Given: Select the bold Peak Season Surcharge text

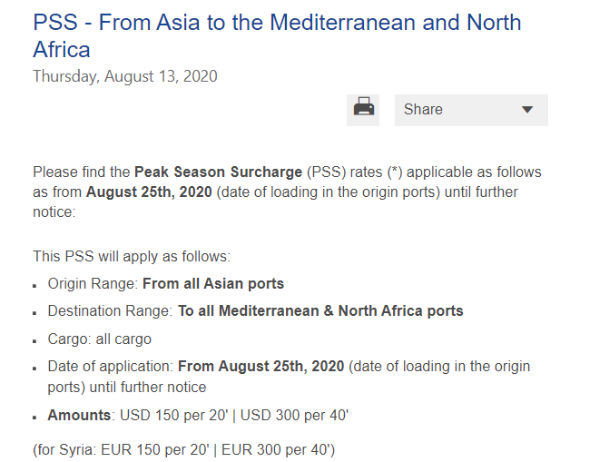Looking at the screenshot, I should [x=218, y=172].
